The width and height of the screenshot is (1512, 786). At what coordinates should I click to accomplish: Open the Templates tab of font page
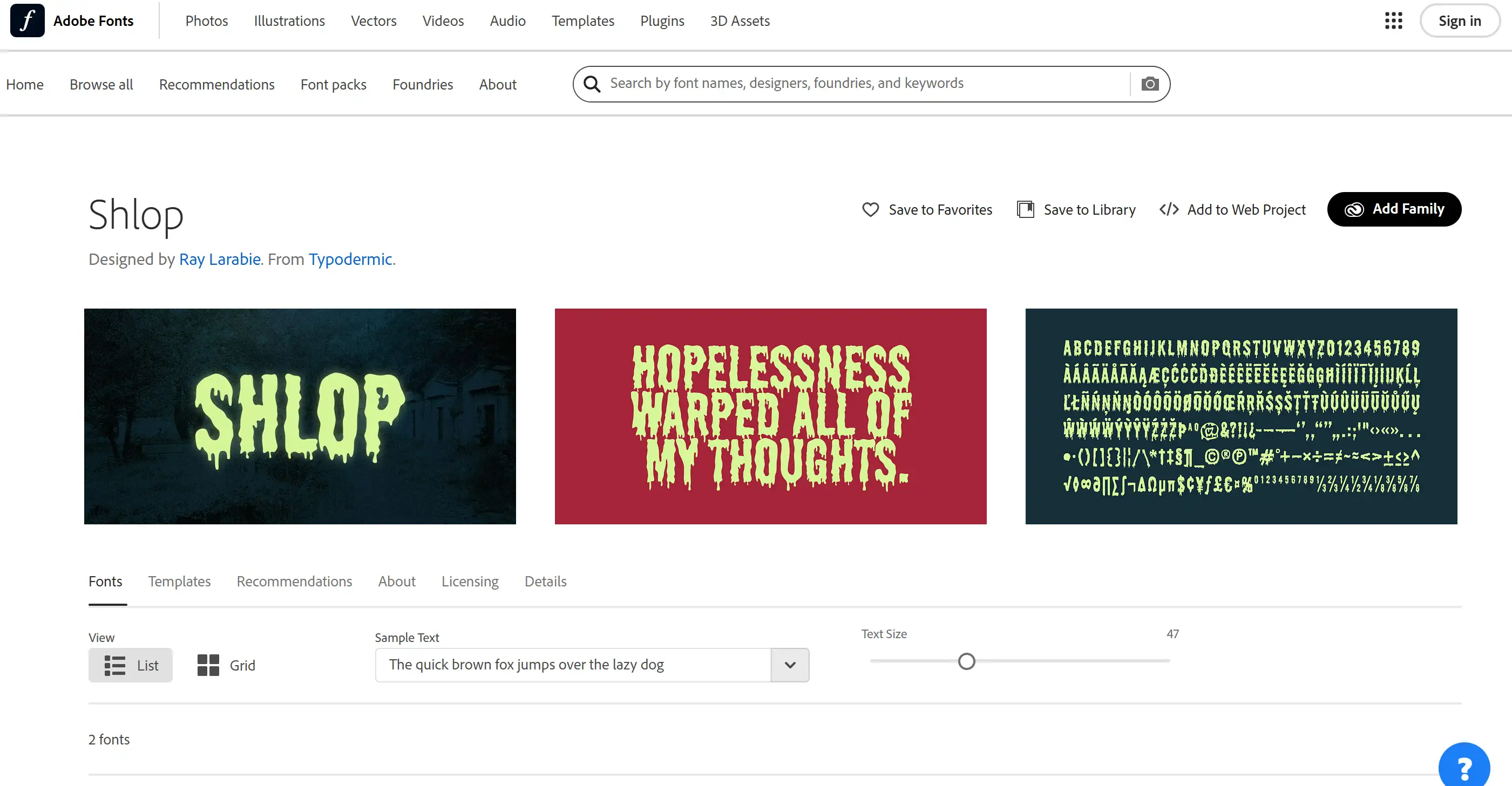[179, 582]
